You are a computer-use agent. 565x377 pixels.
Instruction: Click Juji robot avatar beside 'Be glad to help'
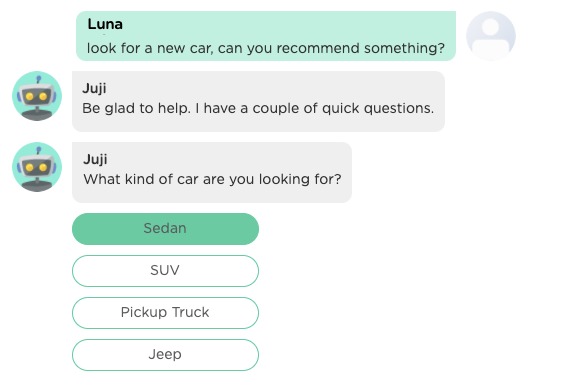pyautogui.click(x=37, y=96)
